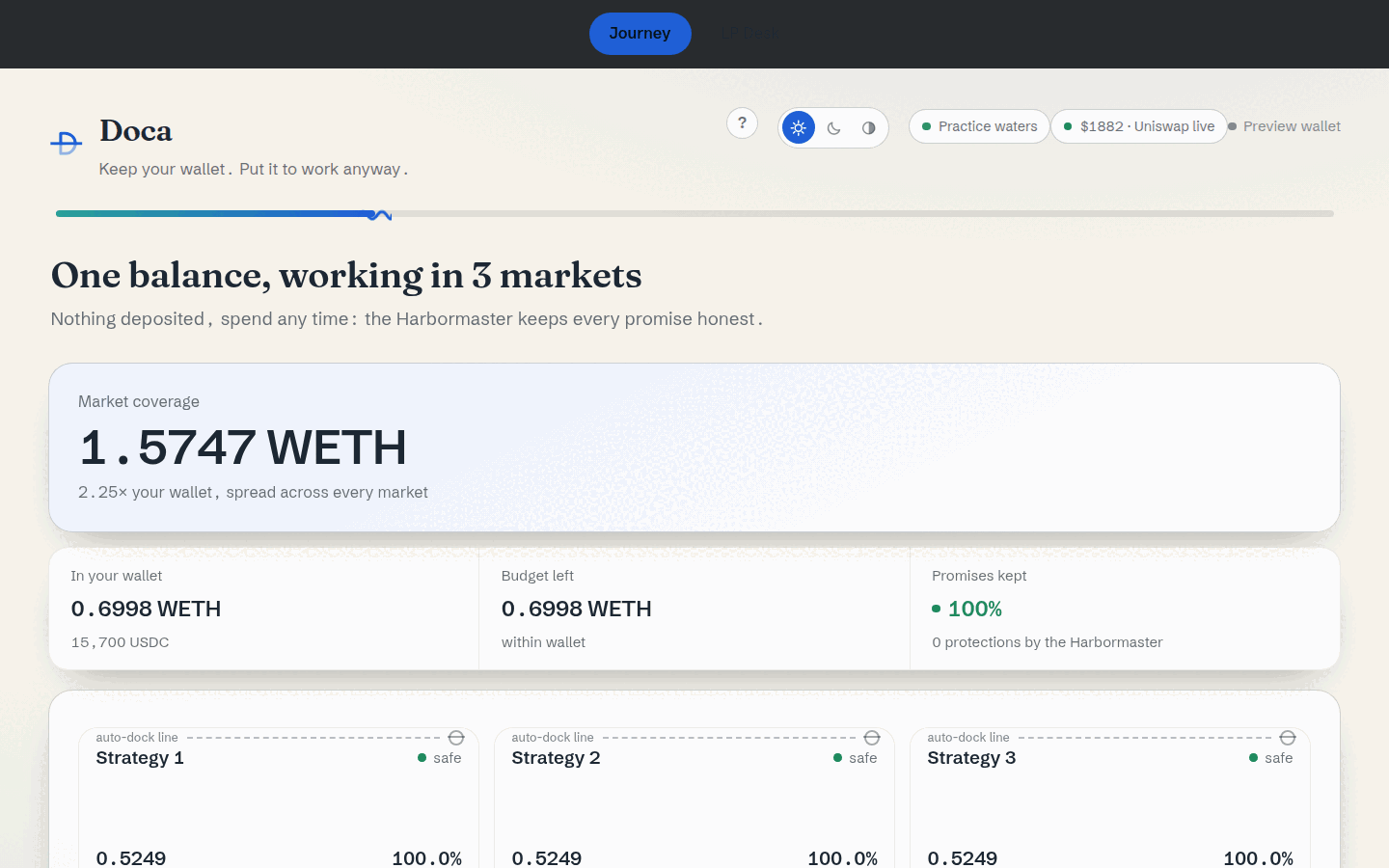Click '2.25× your wallet, spread across every market'
Screen dimensions: 1389x868
253,492
